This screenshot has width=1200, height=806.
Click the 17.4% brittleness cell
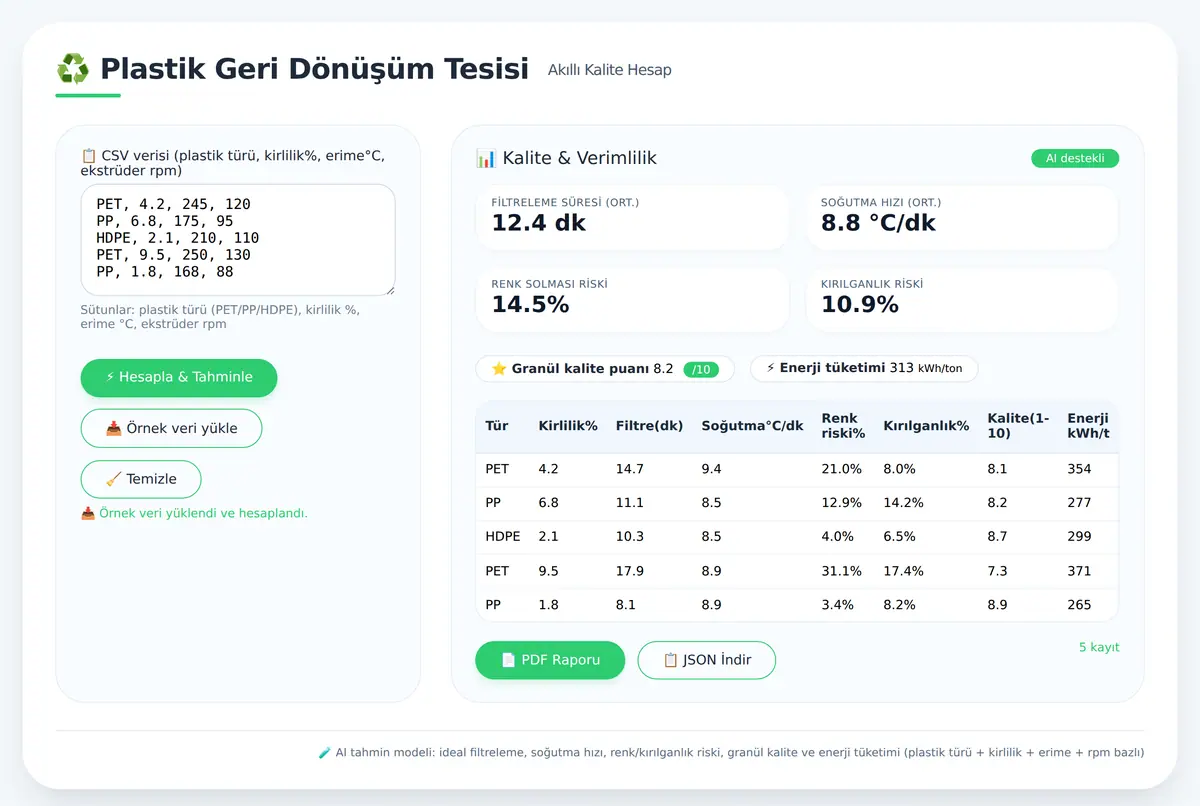click(904, 570)
